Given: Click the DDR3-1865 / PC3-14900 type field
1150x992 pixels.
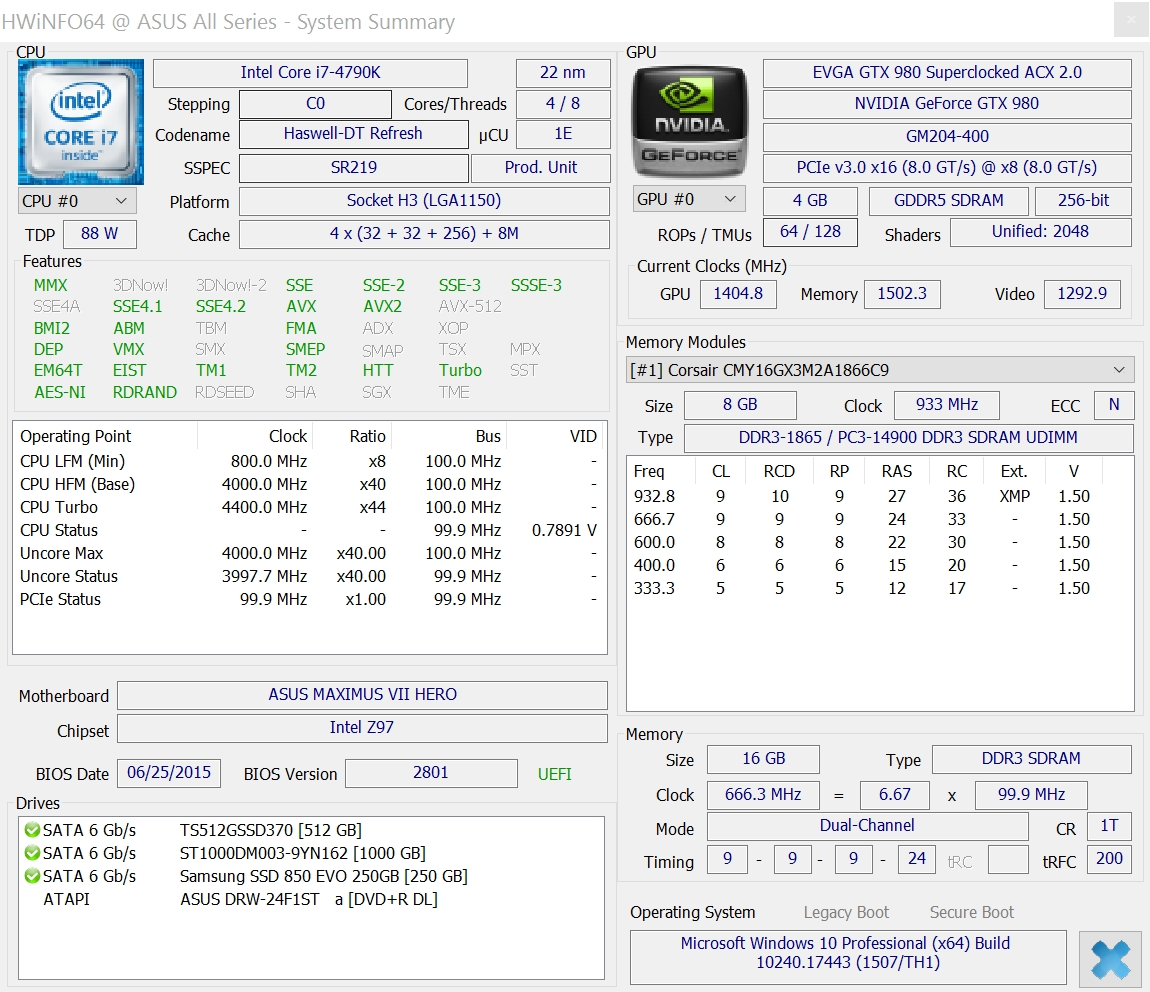Looking at the screenshot, I should (909, 438).
